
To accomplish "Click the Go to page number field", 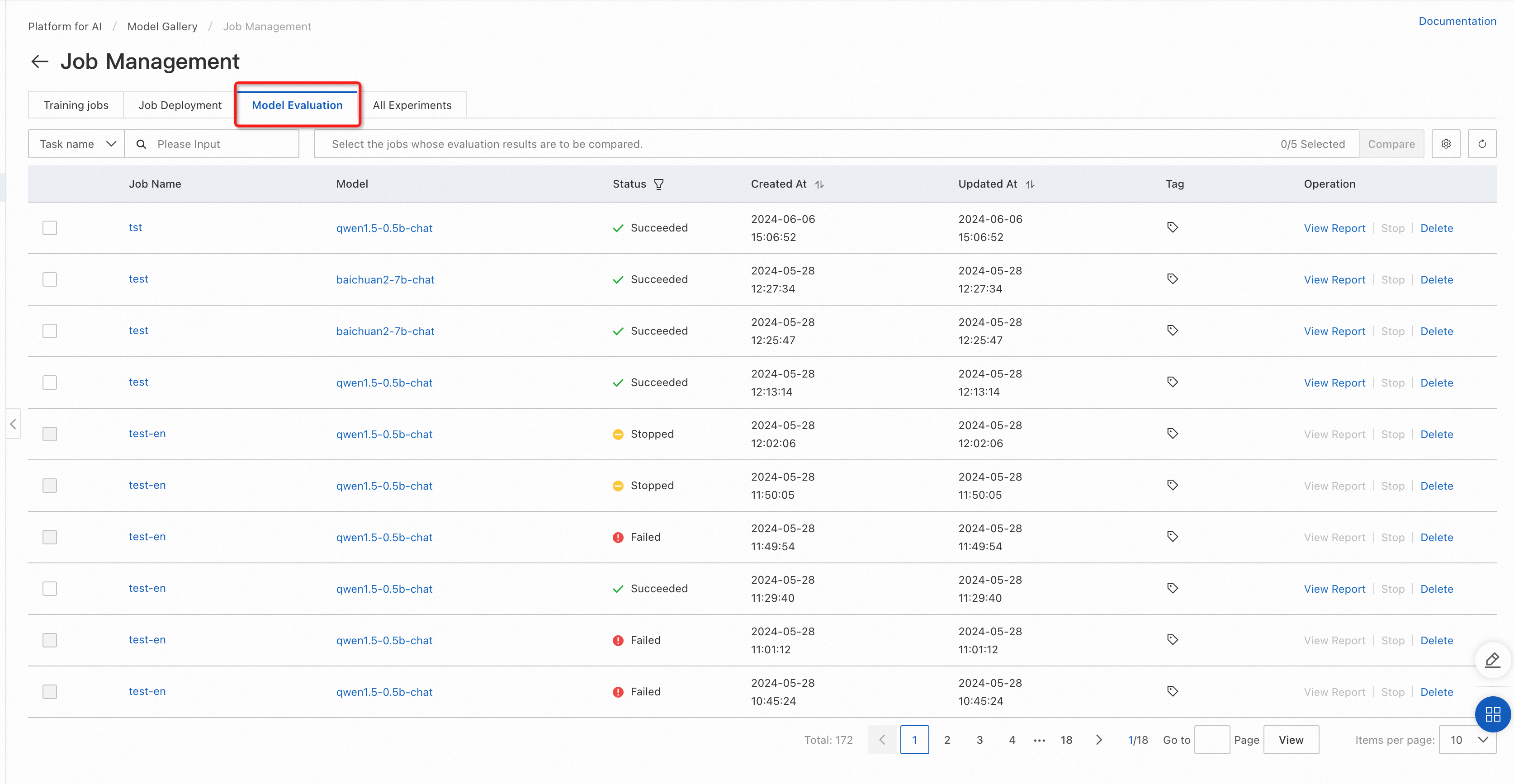I will [x=1212, y=740].
